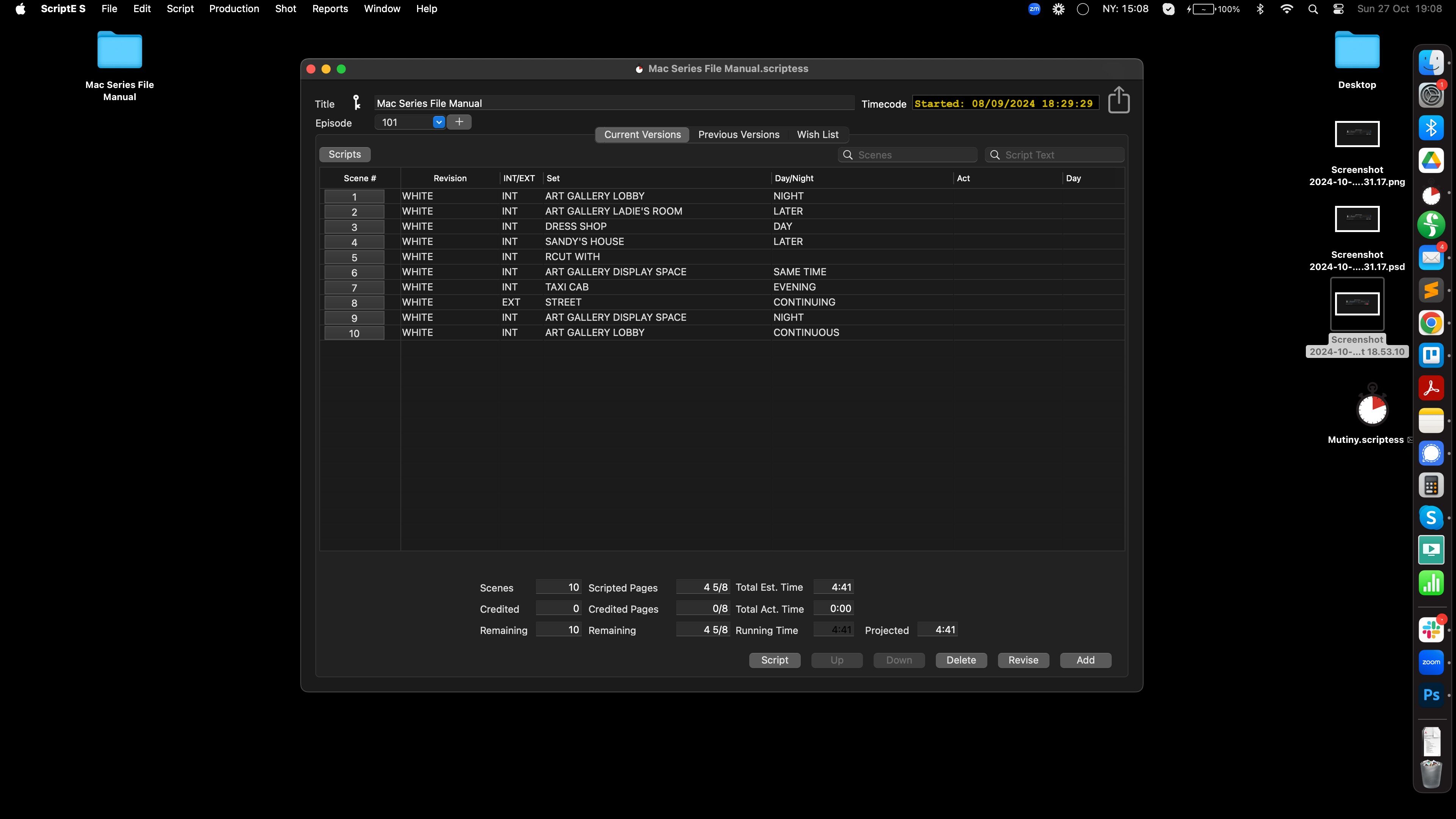Open the Episode 101 dropdown
The height and width of the screenshot is (819, 1456).
439,122
